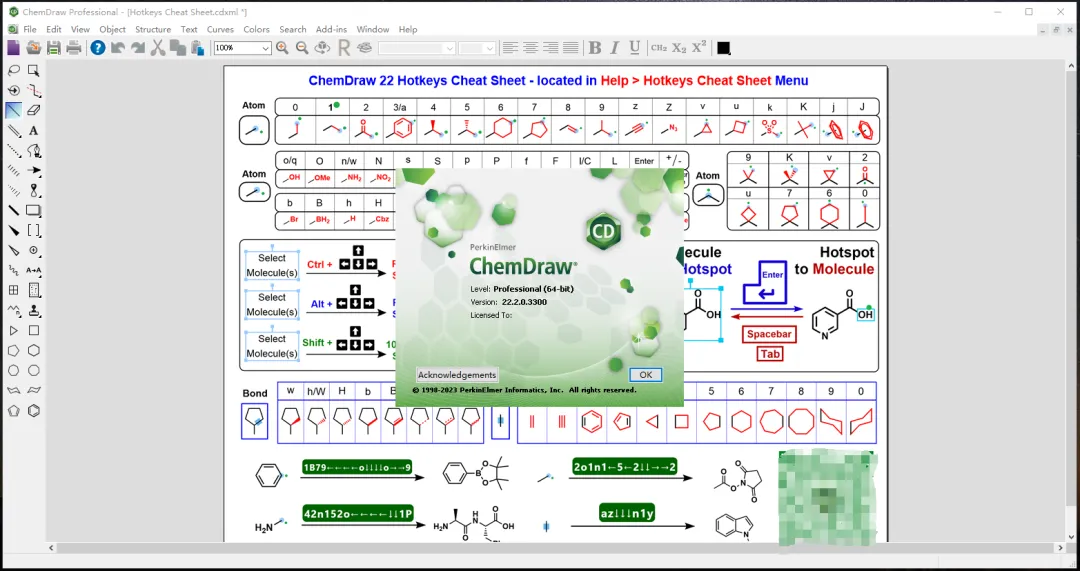
Task: Click OK on the About dialog
Action: click(x=645, y=375)
